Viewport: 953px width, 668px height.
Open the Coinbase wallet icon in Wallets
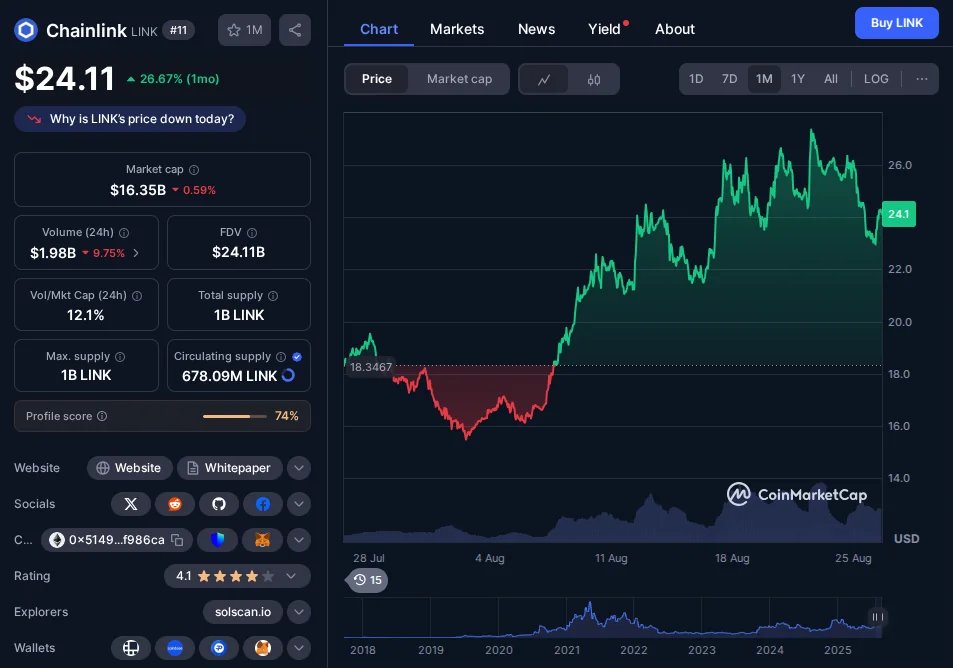pos(175,648)
